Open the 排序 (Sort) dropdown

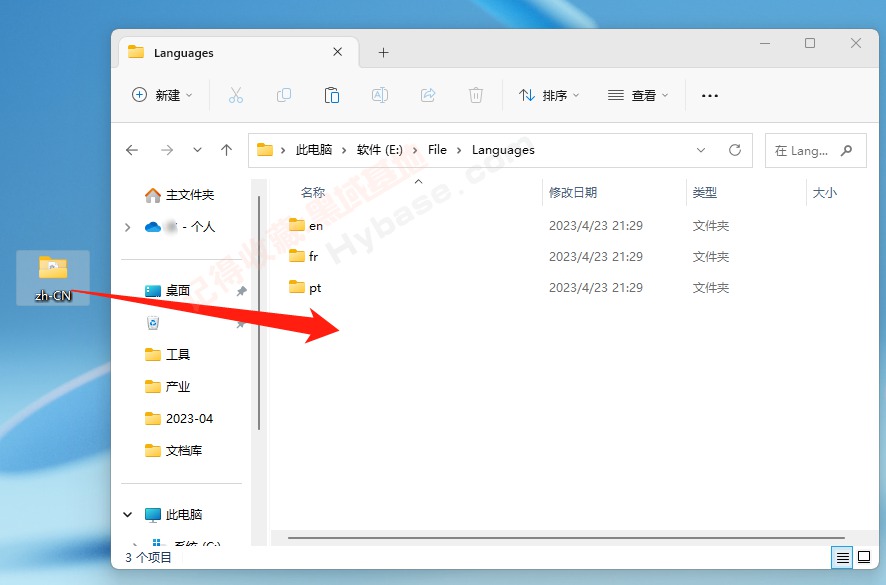(549, 96)
